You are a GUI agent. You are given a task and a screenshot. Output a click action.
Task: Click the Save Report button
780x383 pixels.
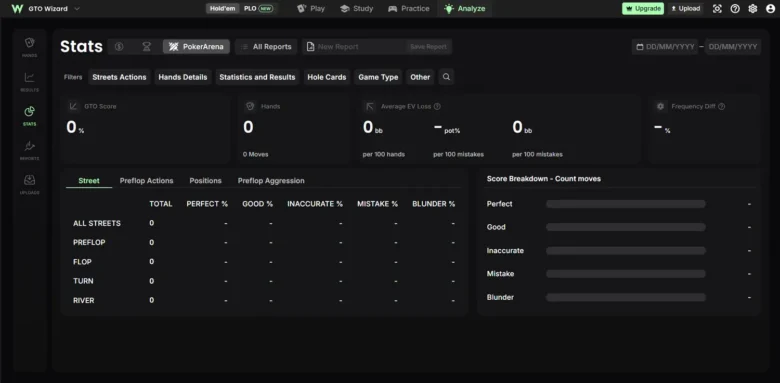point(428,47)
